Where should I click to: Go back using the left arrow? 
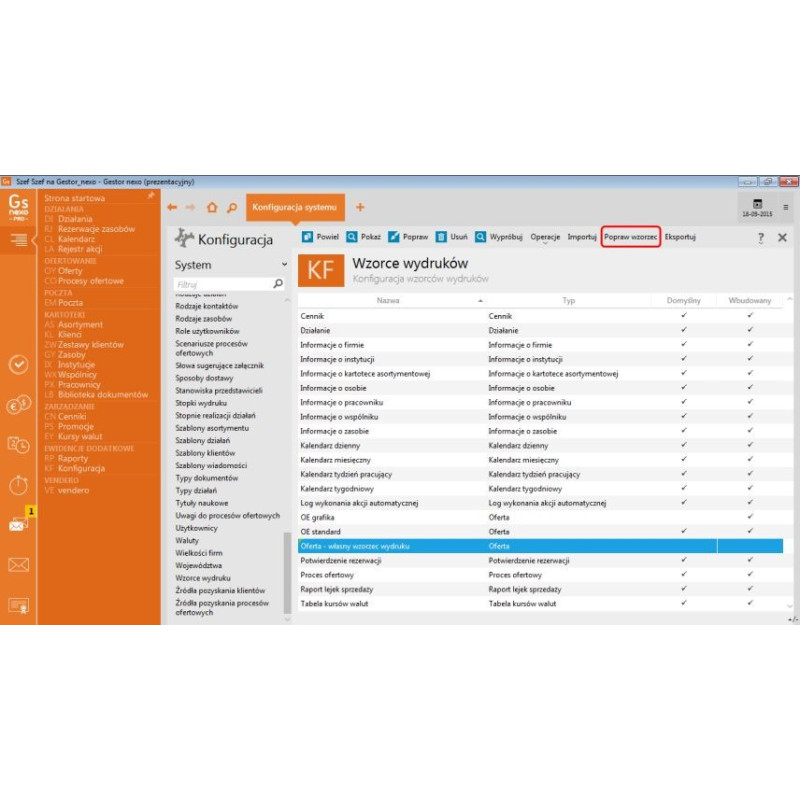tap(172, 208)
